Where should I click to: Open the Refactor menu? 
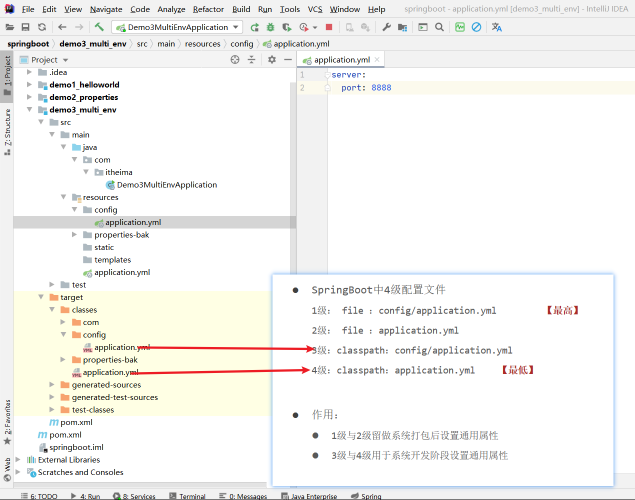(x=208, y=9)
